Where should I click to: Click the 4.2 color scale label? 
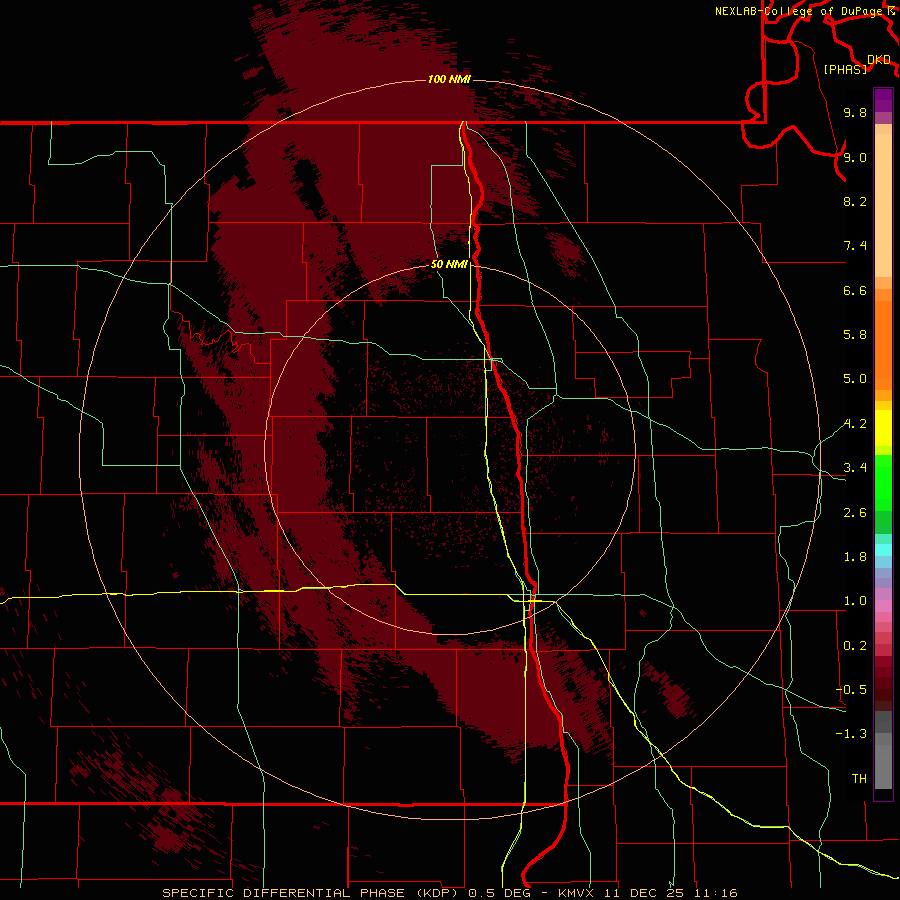click(x=855, y=424)
